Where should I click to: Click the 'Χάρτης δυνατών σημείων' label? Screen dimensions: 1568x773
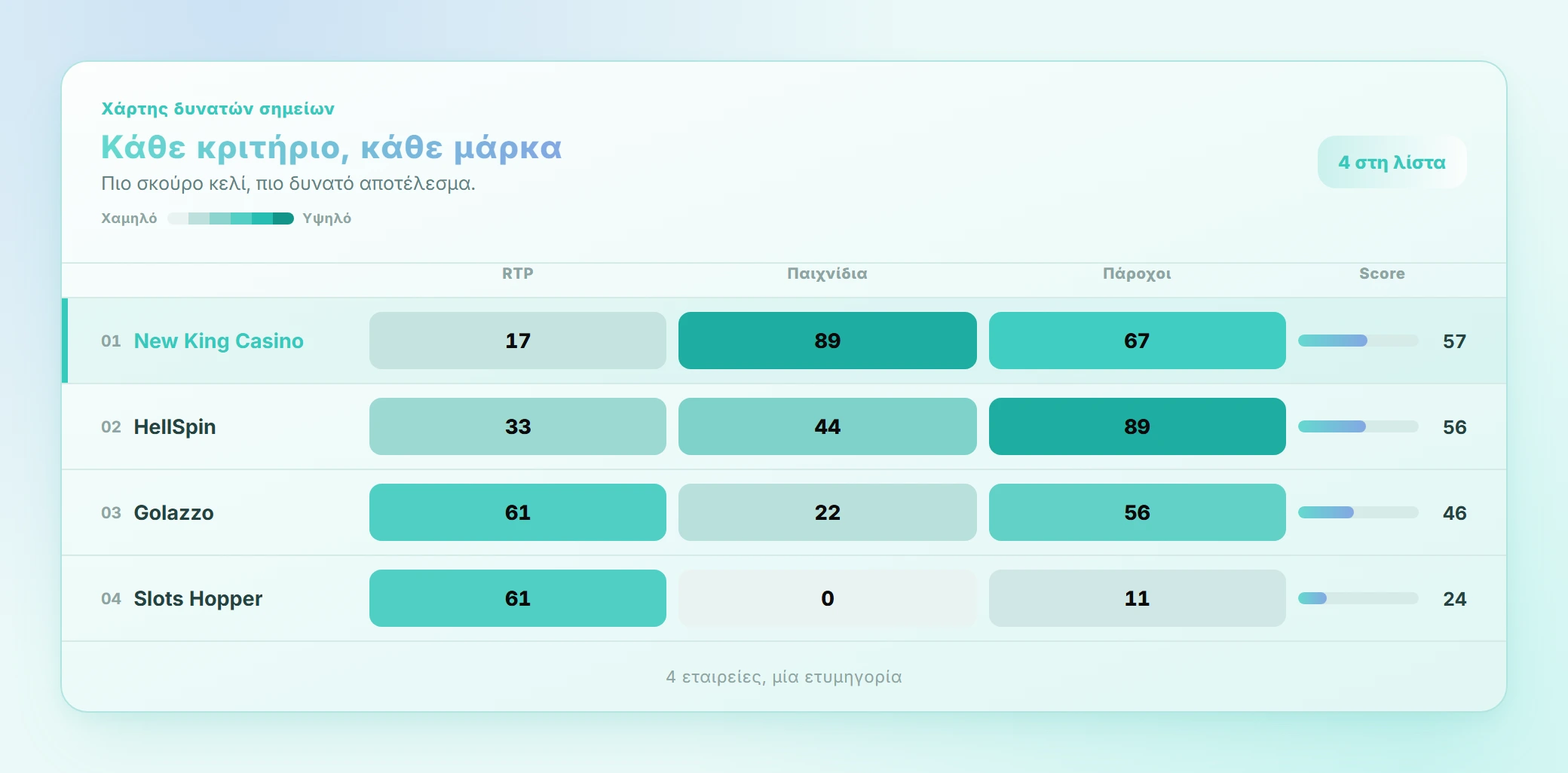218,109
